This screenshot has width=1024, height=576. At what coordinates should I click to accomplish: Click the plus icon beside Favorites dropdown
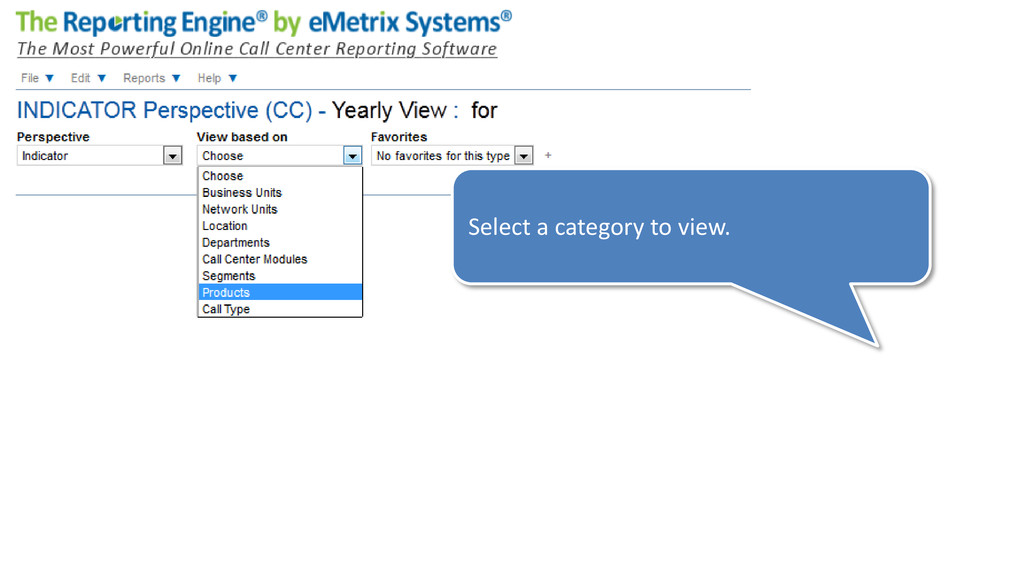pyautogui.click(x=548, y=155)
